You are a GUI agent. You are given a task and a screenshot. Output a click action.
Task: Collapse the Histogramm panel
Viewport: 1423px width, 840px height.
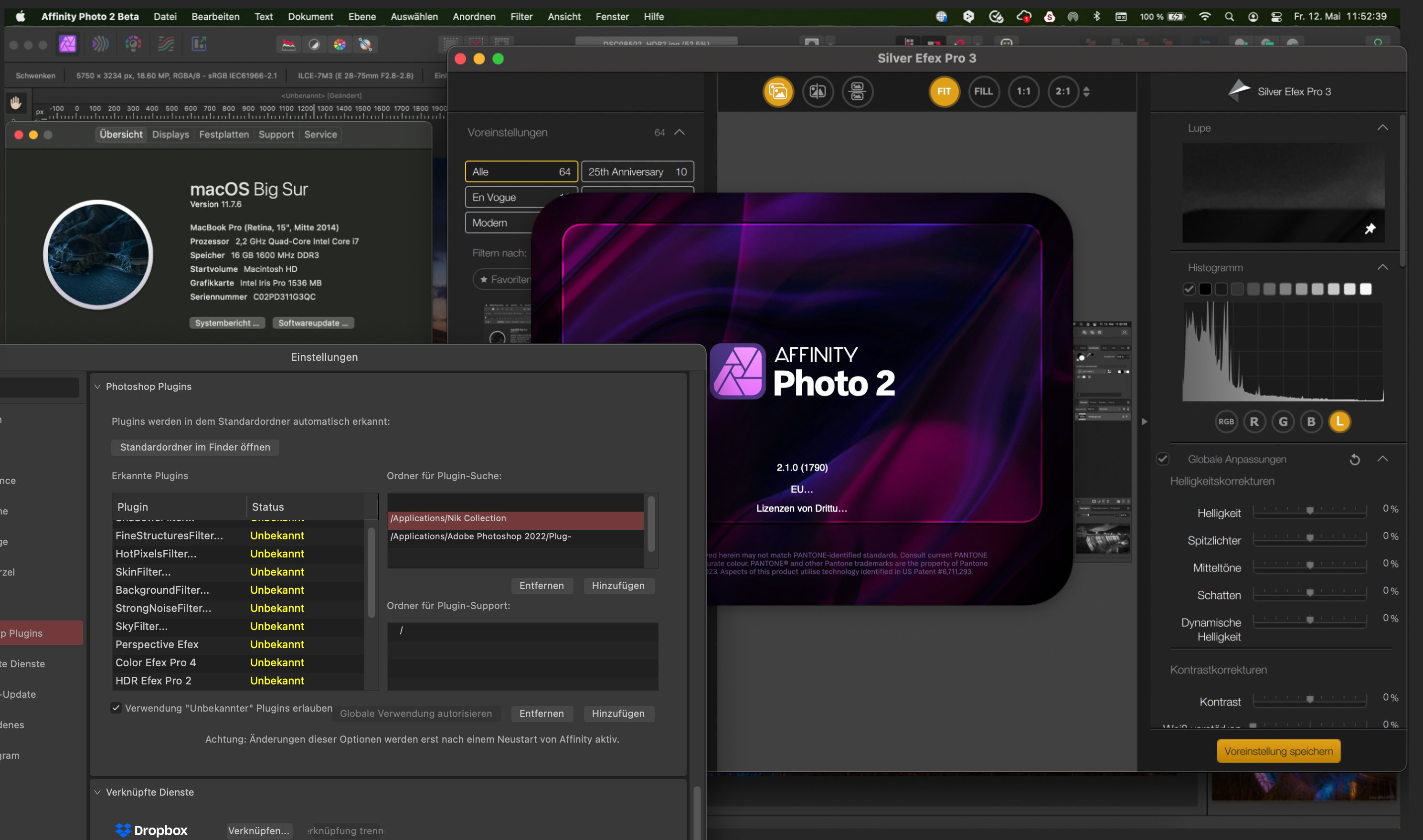coord(1382,267)
